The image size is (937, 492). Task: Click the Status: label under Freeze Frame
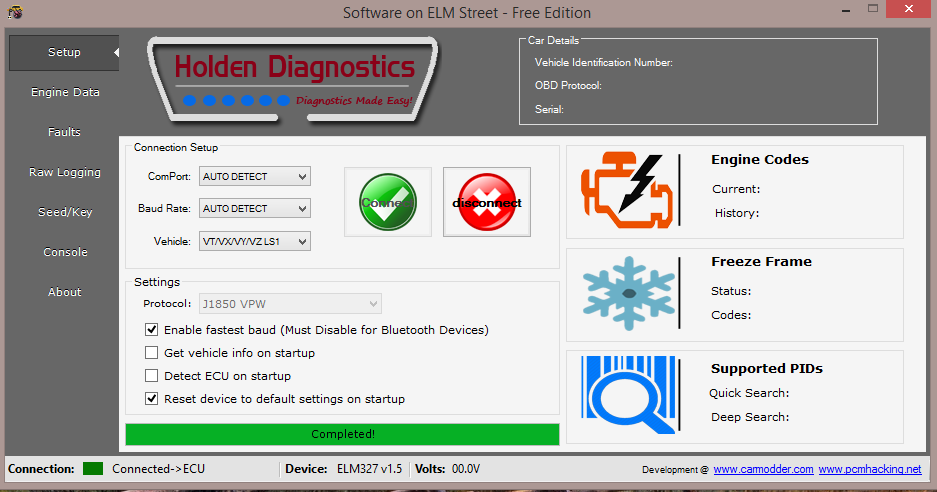pos(731,291)
